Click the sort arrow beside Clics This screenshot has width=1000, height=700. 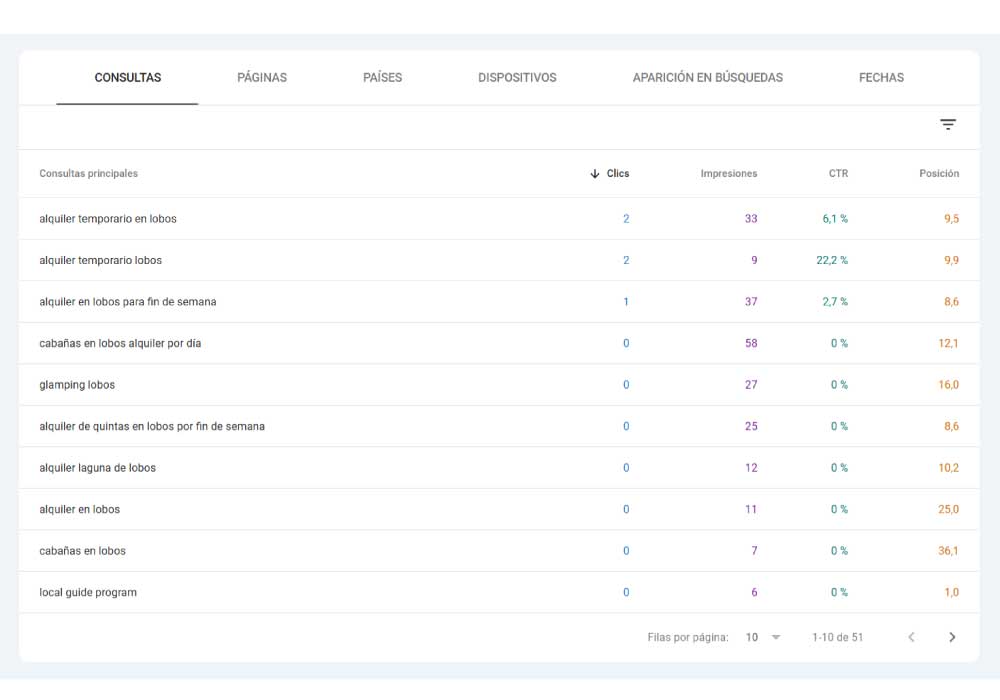[595, 174]
